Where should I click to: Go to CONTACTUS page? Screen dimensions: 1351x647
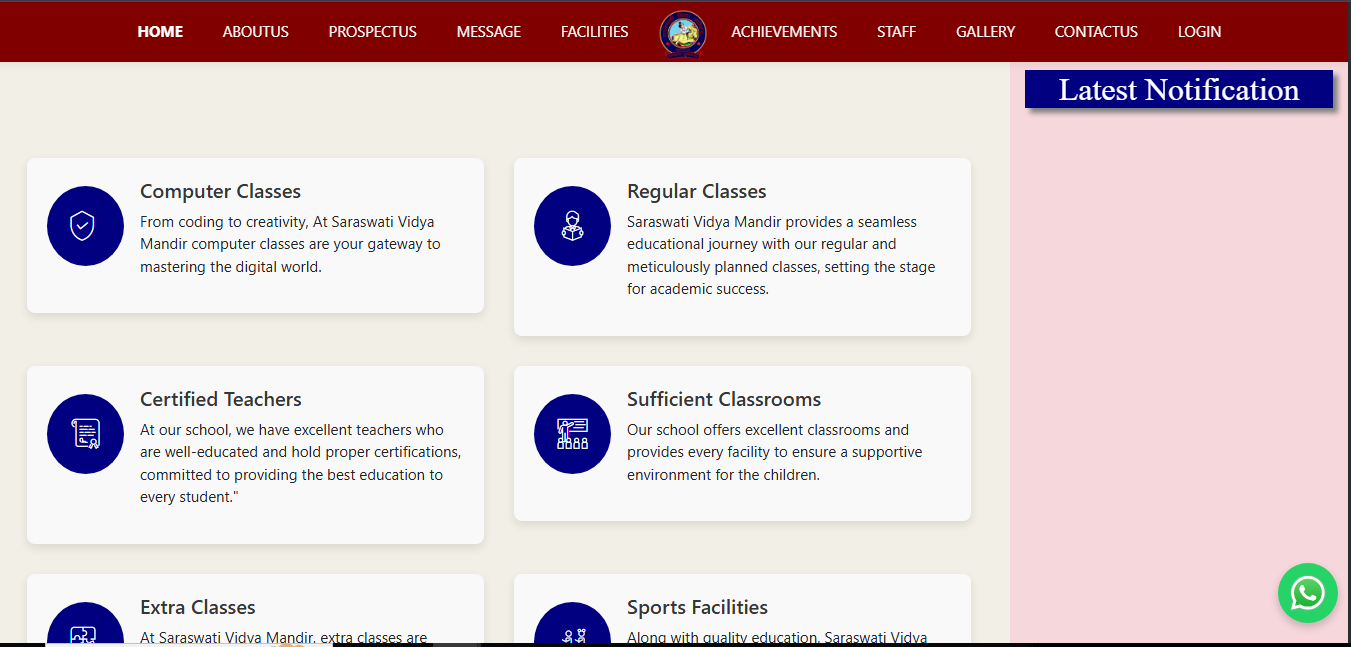(x=1096, y=32)
